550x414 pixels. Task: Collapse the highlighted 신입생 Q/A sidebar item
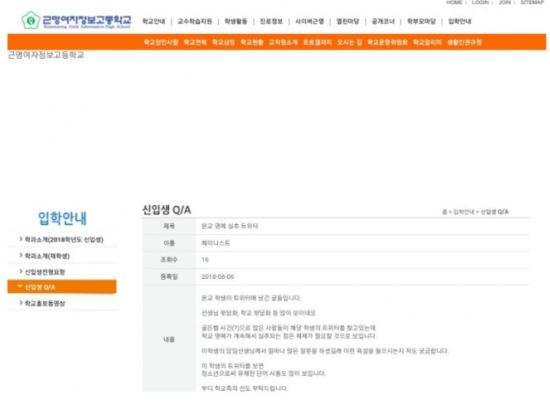click(62, 287)
